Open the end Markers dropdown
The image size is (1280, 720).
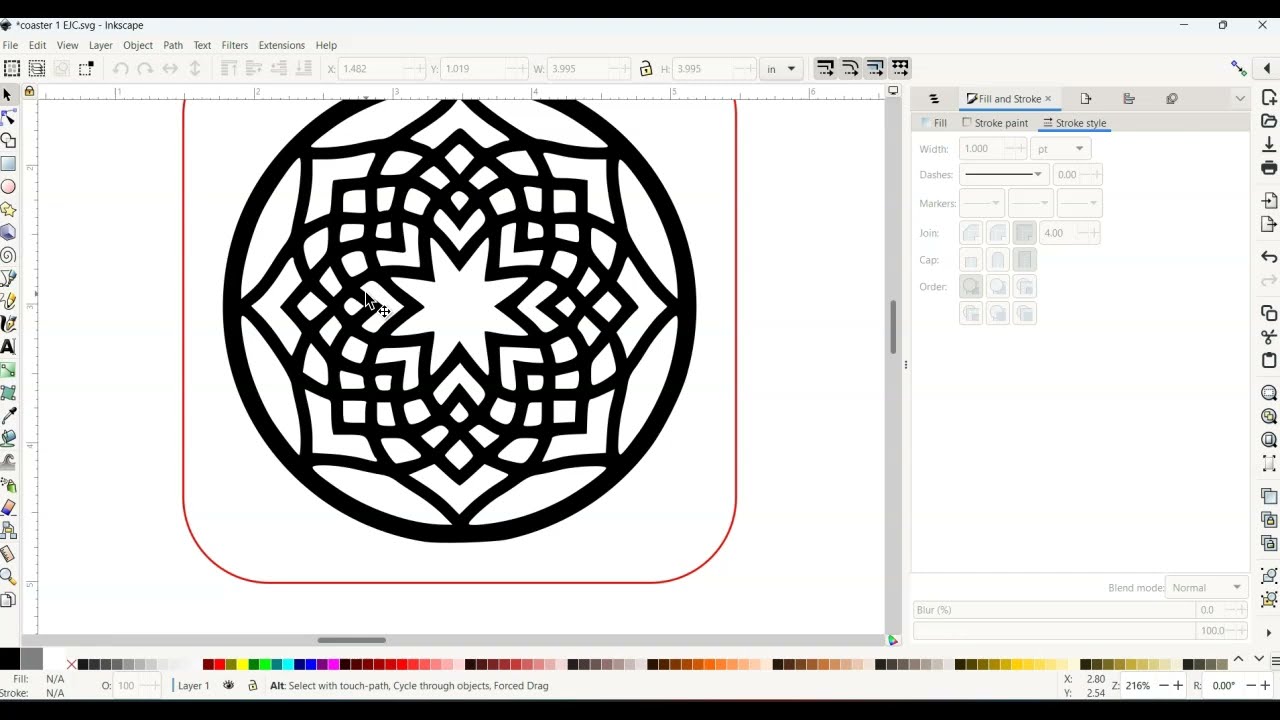tap(1079, 203)
